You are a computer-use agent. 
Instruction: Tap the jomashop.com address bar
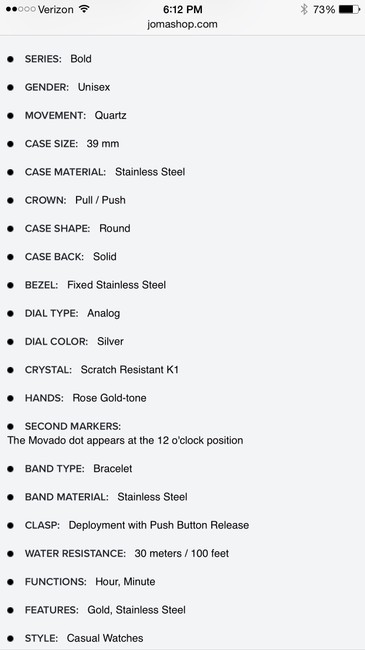coord(182,24)
